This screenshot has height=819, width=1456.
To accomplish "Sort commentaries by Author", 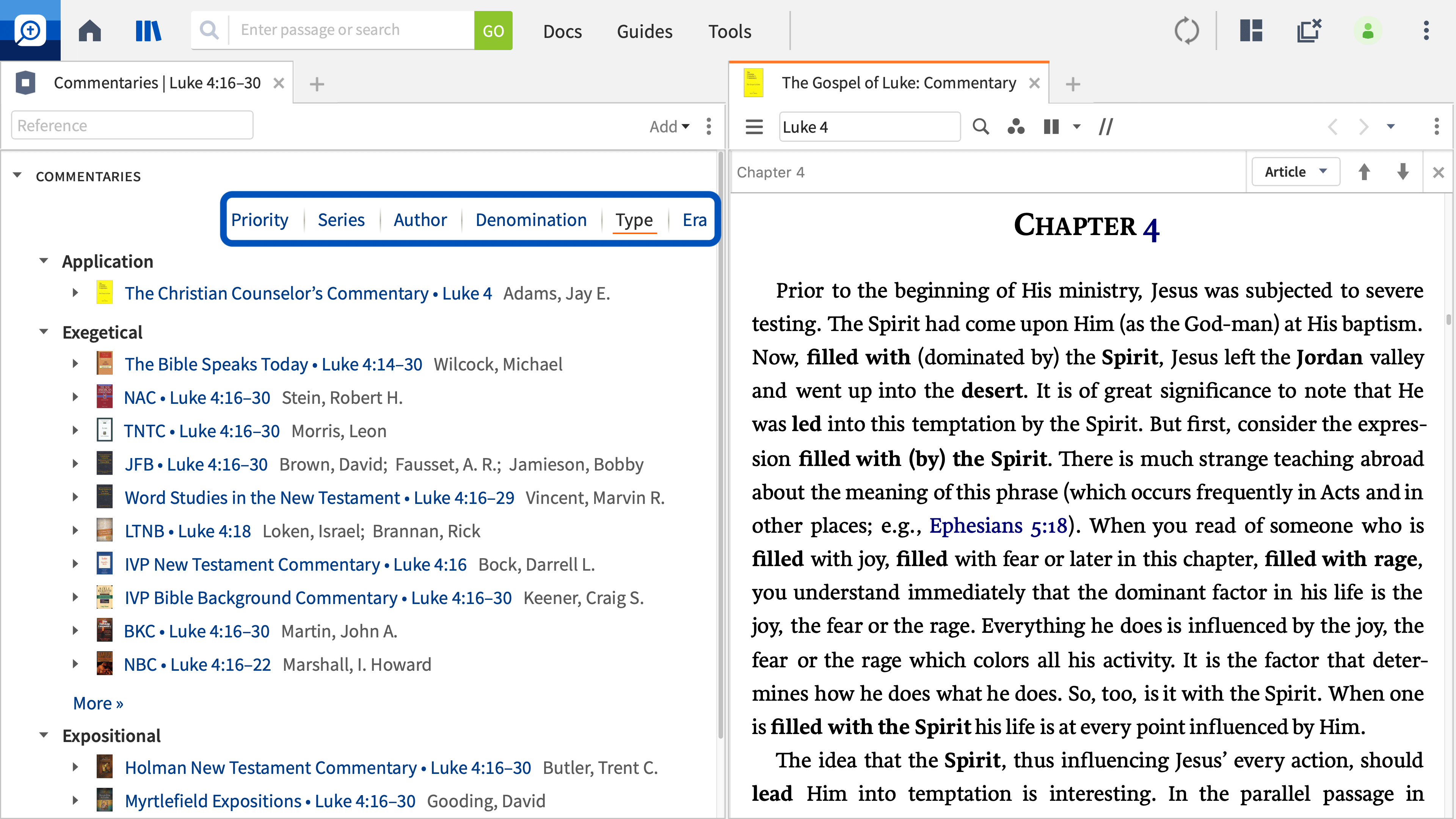I will (x=420, y=219).
